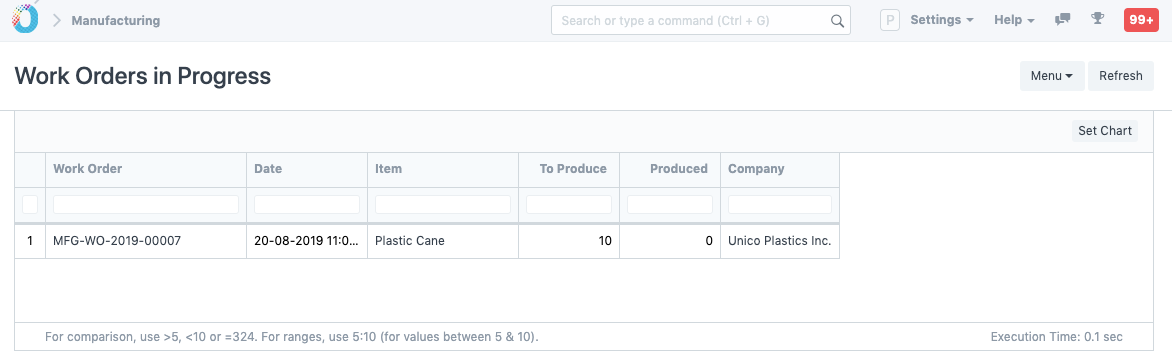The width and height of the screenshot is (1172, 361).
Task: Open the Menu dropdown button
Action: pos(1052,75)
